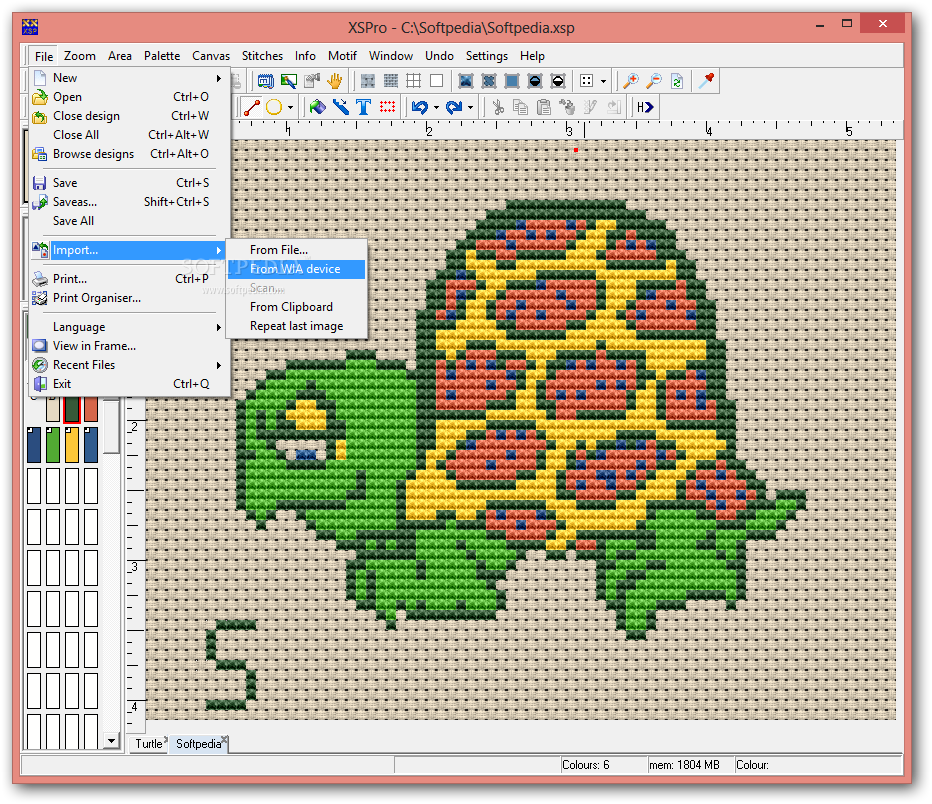The width and height of the screenshot is (932, 804).
Task: Open the Settings menu
Action: 487,56
